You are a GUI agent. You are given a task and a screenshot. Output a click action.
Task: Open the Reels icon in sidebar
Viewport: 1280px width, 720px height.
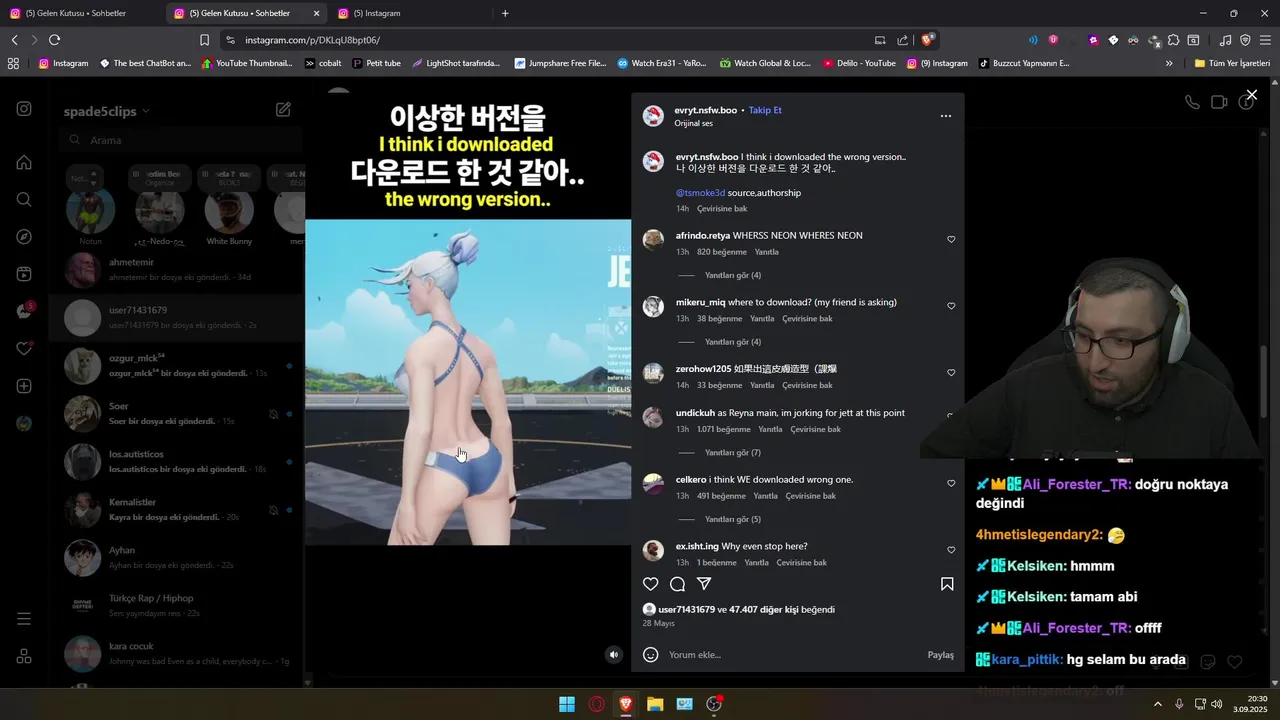tap(24, 274)
